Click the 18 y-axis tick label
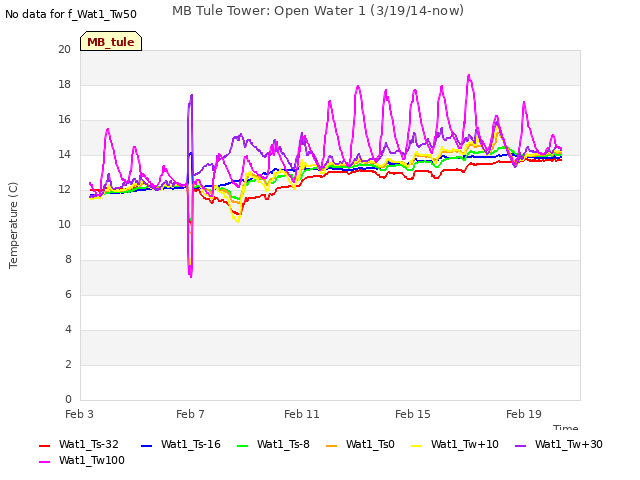This screenshot has height=480, width=640. click(x=64, y=84)
